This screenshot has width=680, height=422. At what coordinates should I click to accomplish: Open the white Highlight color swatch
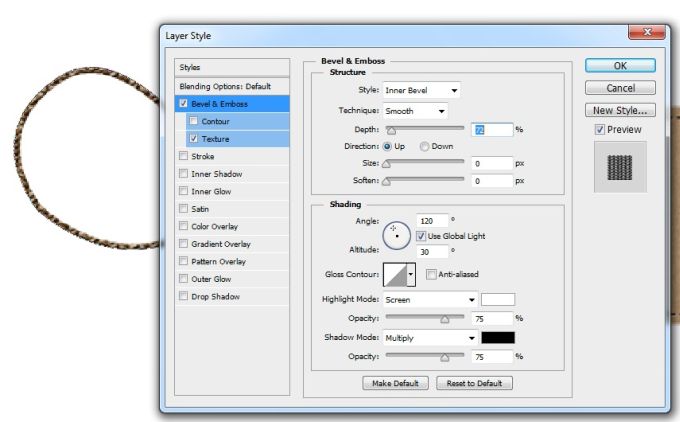click(498, 300)
